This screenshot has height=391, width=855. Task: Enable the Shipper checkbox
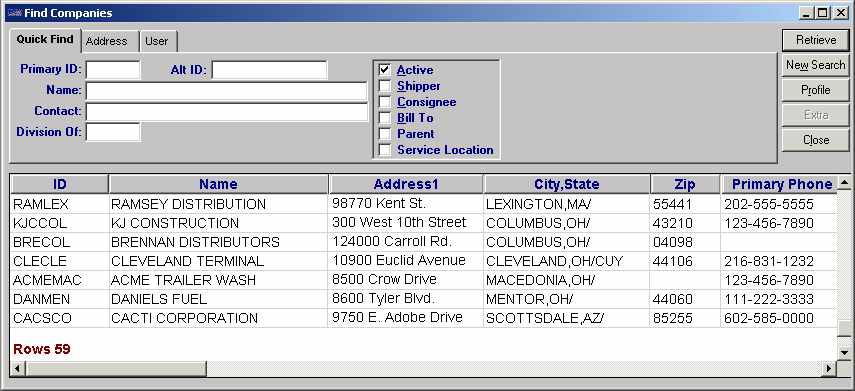click(x=385, y=86)
